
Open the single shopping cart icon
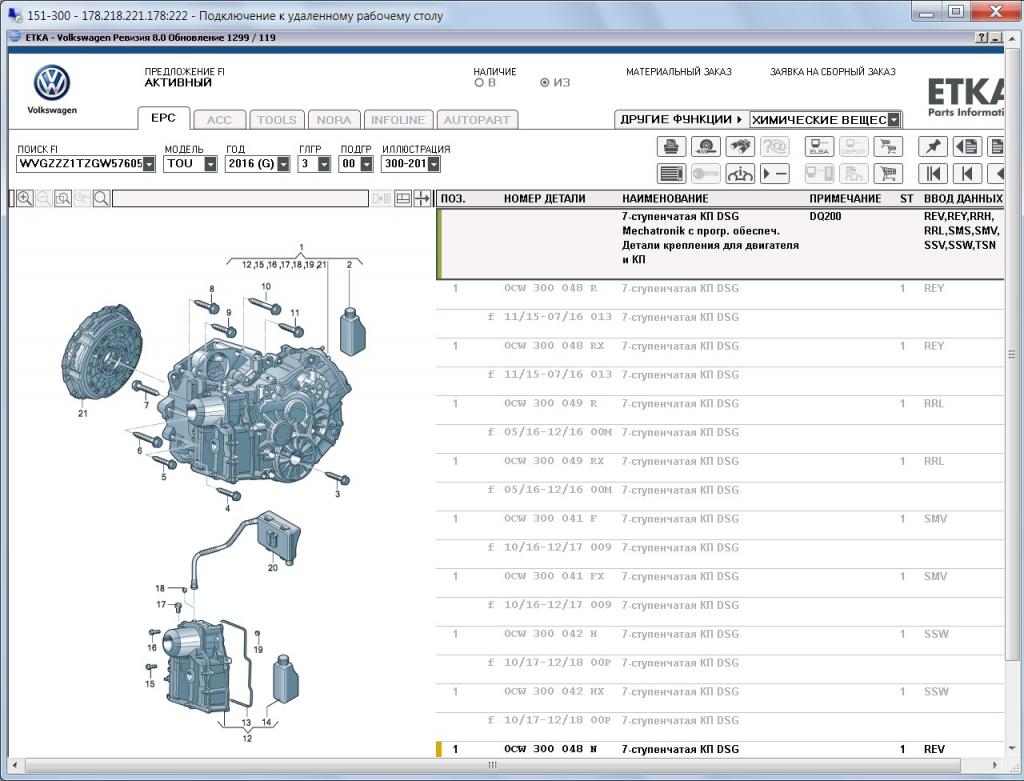click(x=888, y=173)
